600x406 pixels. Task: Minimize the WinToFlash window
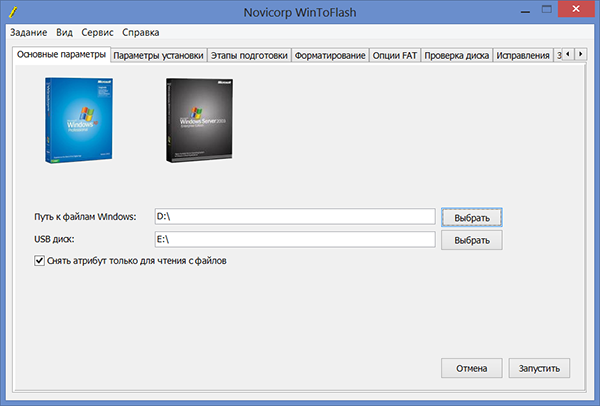point(525,10)
